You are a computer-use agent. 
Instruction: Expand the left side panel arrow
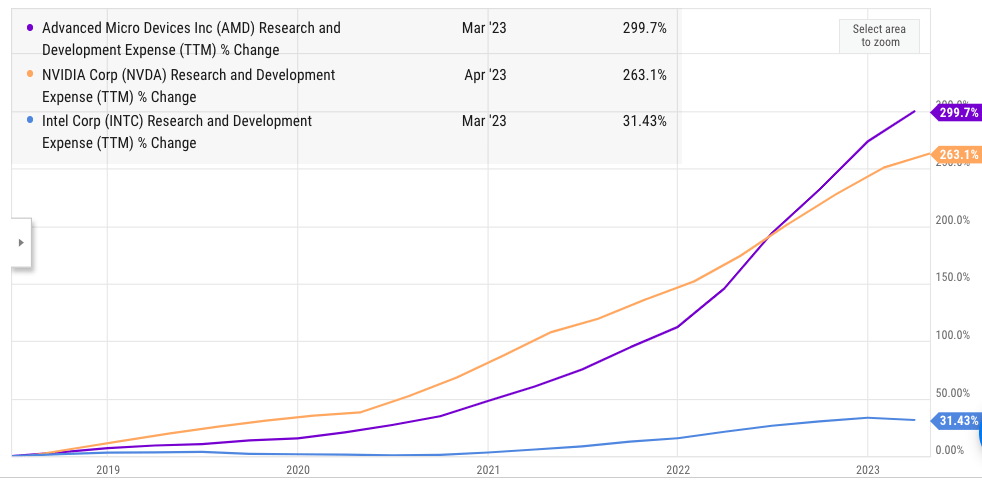click(x=21, y=242)
